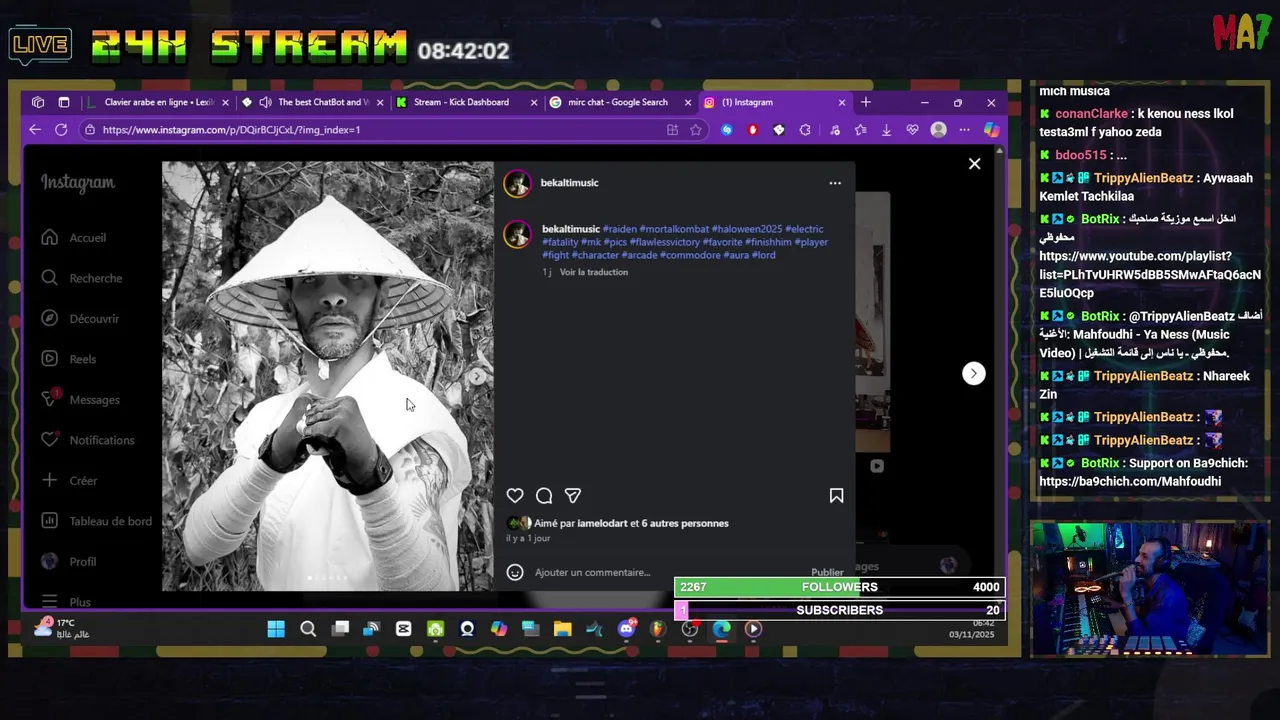Click iamelodart in the liked-by line
This screenshot has height=720, width=1280.
coord(602,523)
